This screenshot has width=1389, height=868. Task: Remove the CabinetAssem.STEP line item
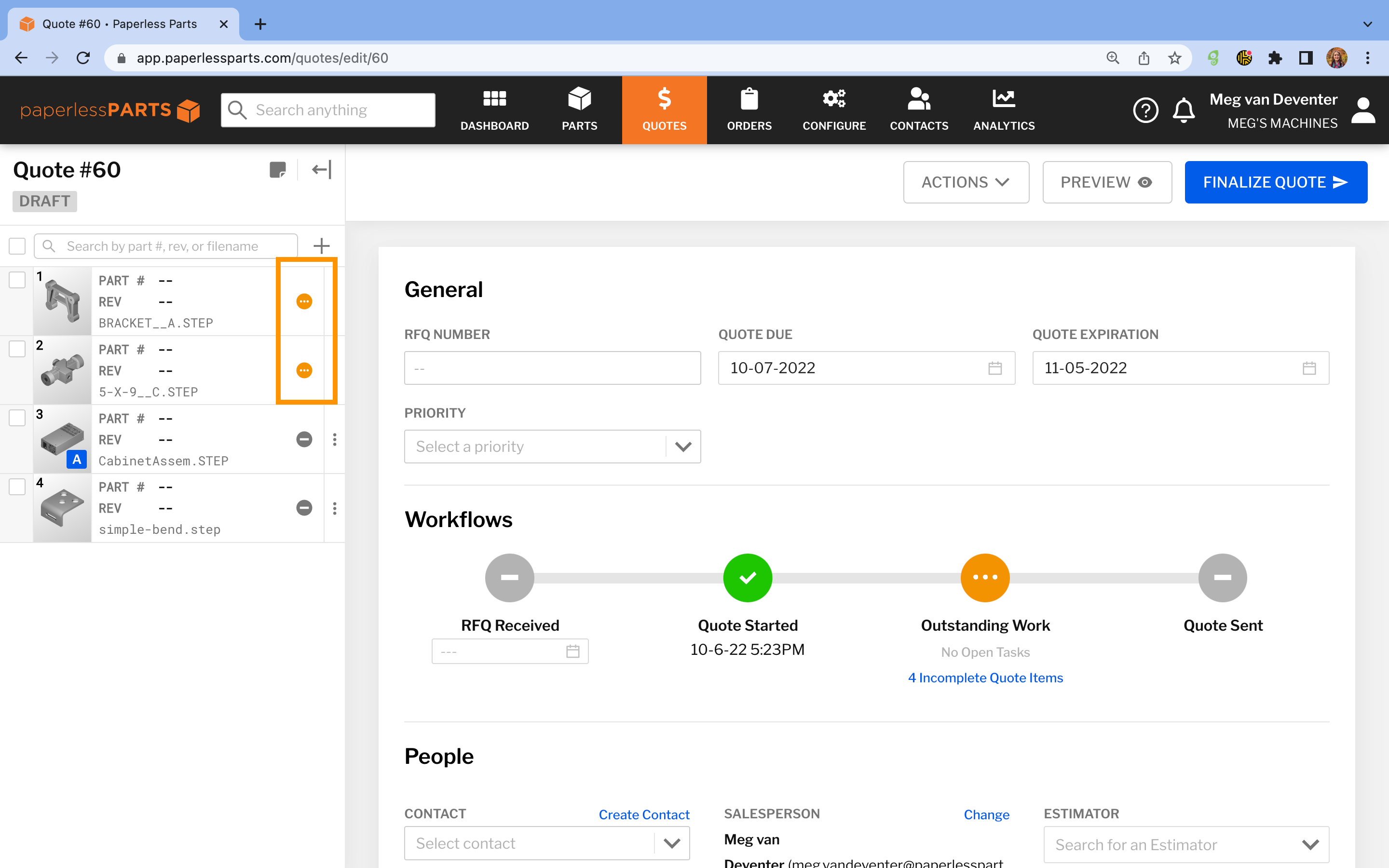[304, 439]
